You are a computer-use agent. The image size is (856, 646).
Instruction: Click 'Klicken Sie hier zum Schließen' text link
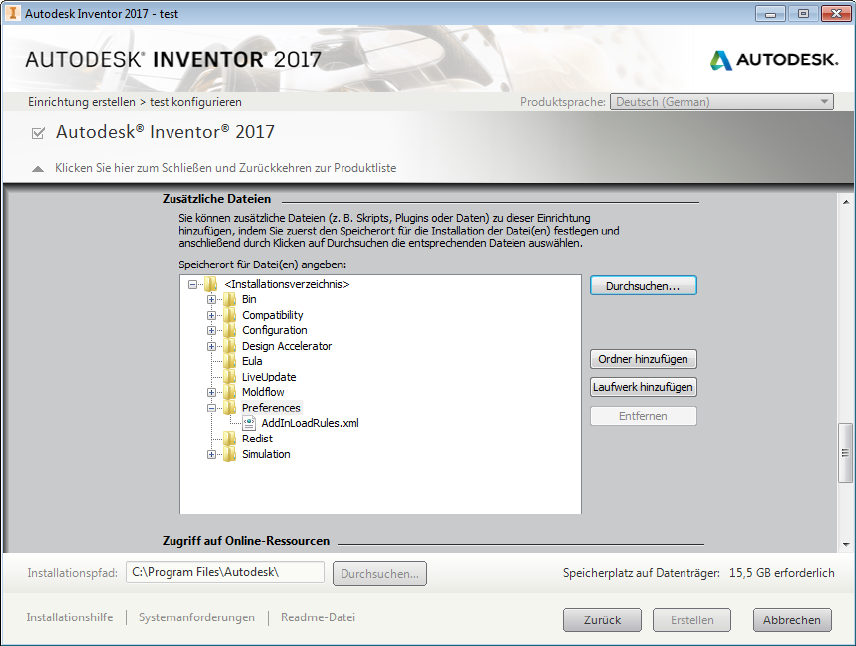225,168
